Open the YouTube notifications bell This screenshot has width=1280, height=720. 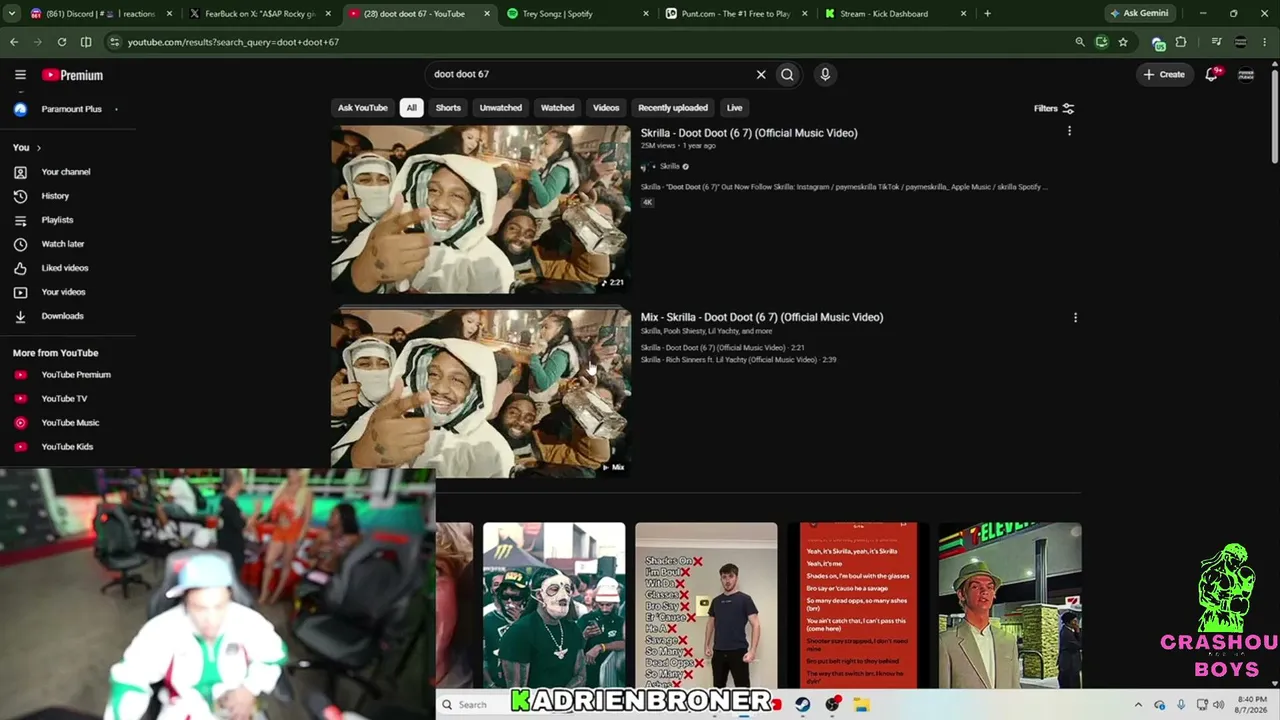coord(1212,74)
